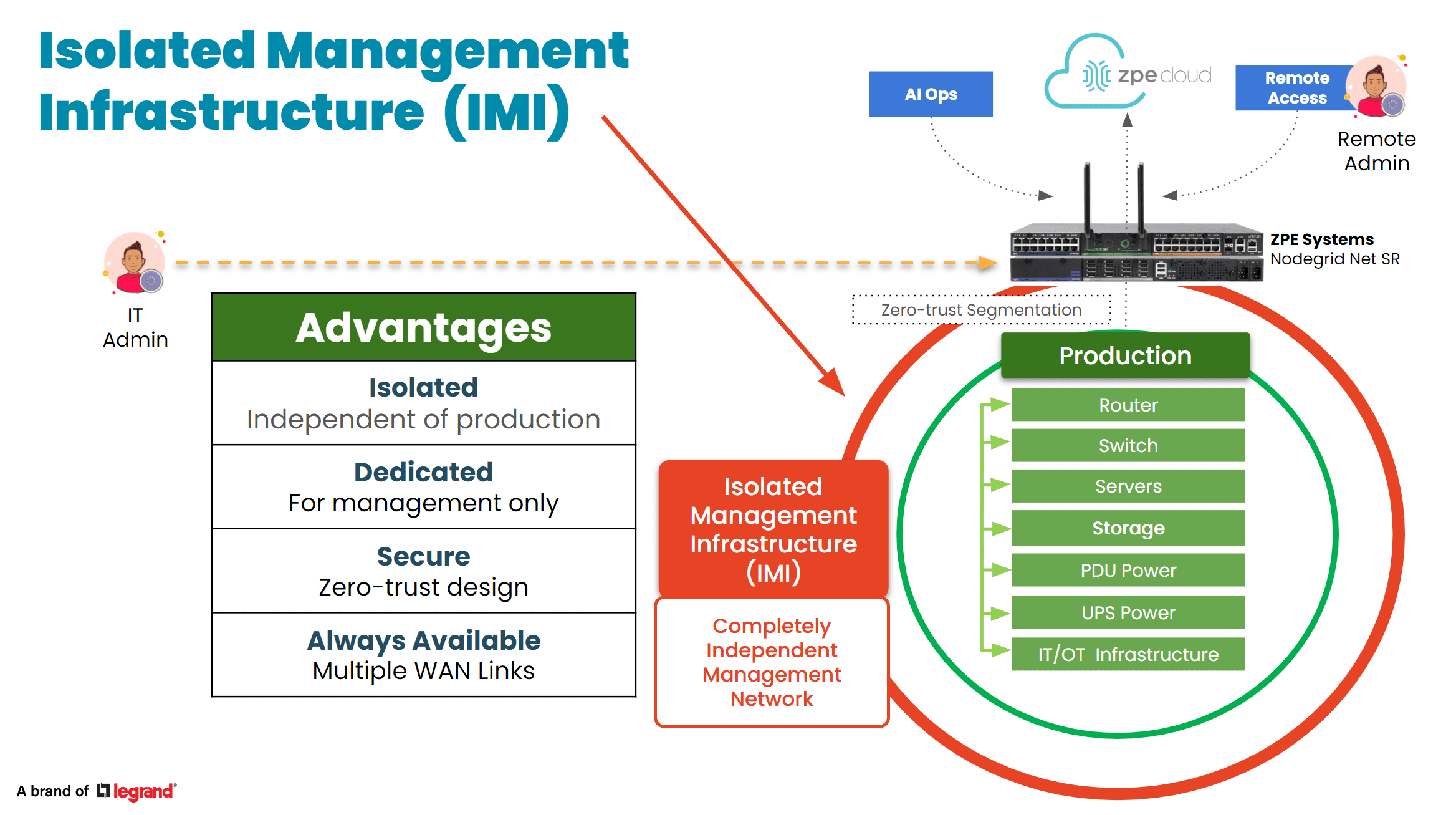The width and height of the screenshot is (1456, 815).
Task: Click the "Nodegrid Net SR" label
Action: point(1335,259)
